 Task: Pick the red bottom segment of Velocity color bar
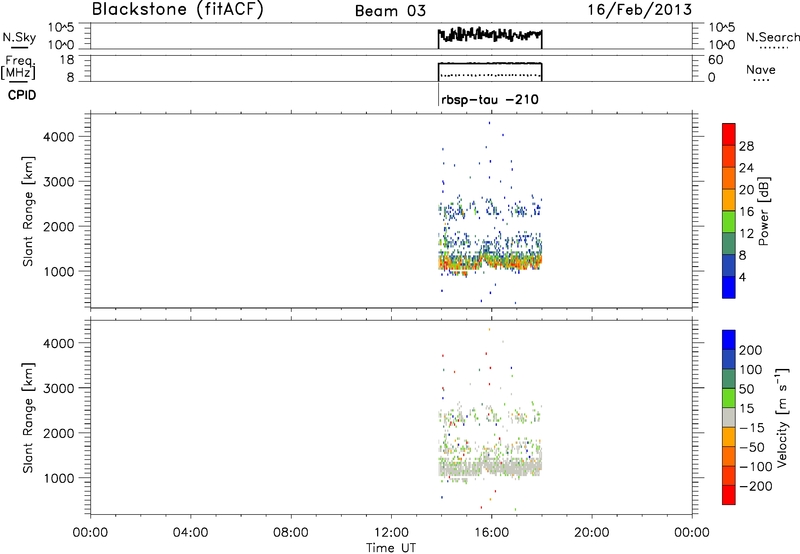[729, 495]
